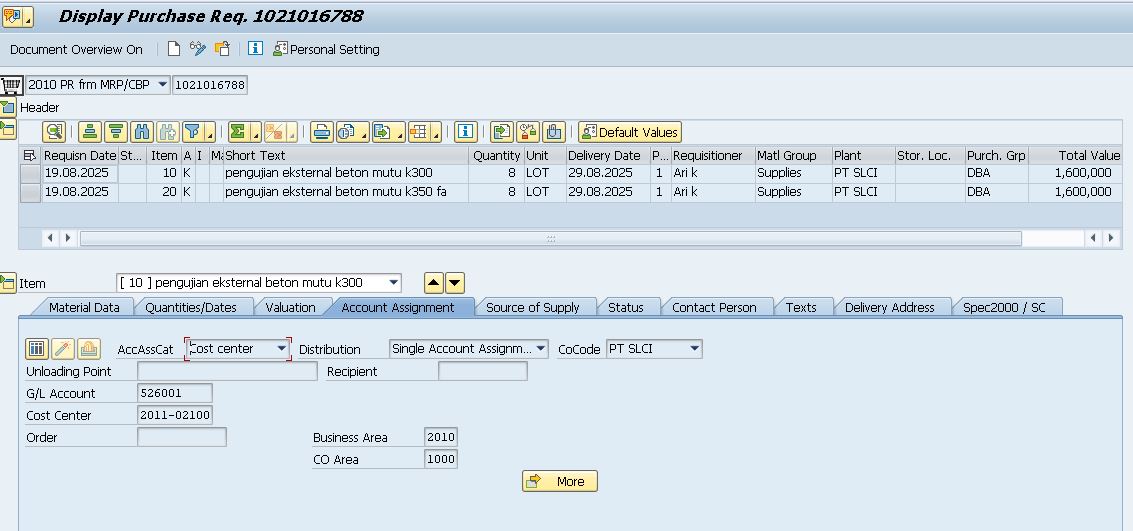Click the Details magnifier icon in grid toolbar
Image resolution: width=1133 pixels, height=531 pixels.
(54, 131)
